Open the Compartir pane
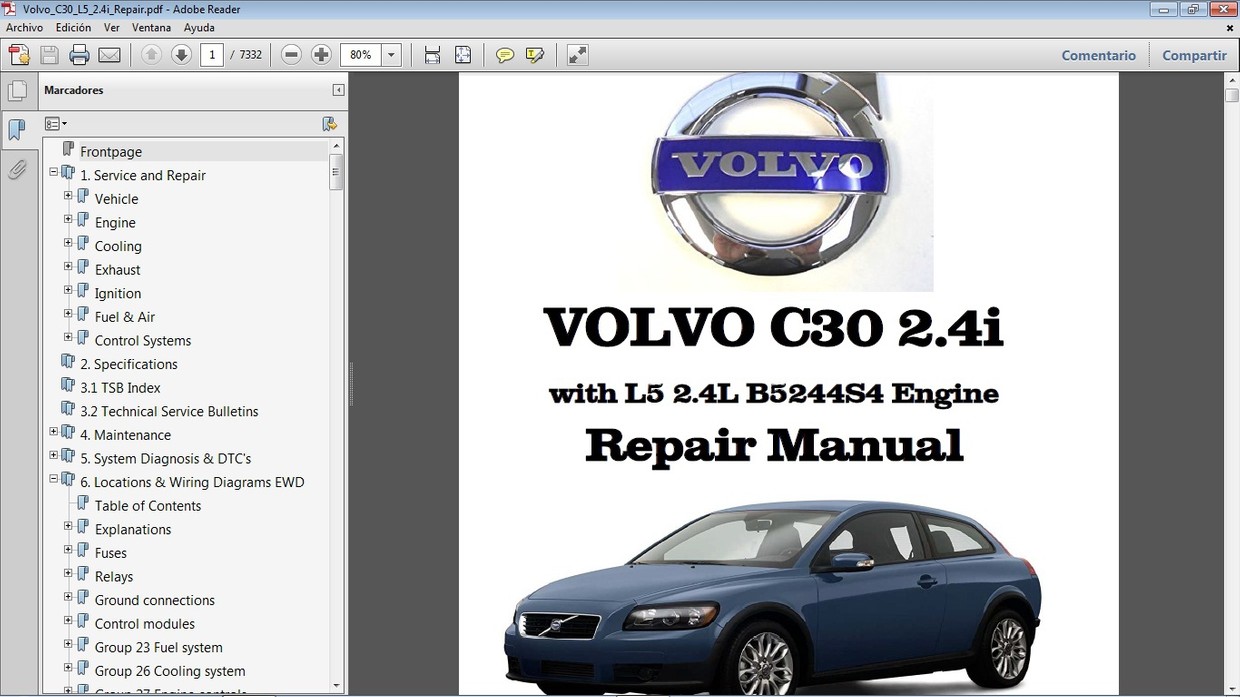Screen dimensions: 1240x697 coord(1194,55)
